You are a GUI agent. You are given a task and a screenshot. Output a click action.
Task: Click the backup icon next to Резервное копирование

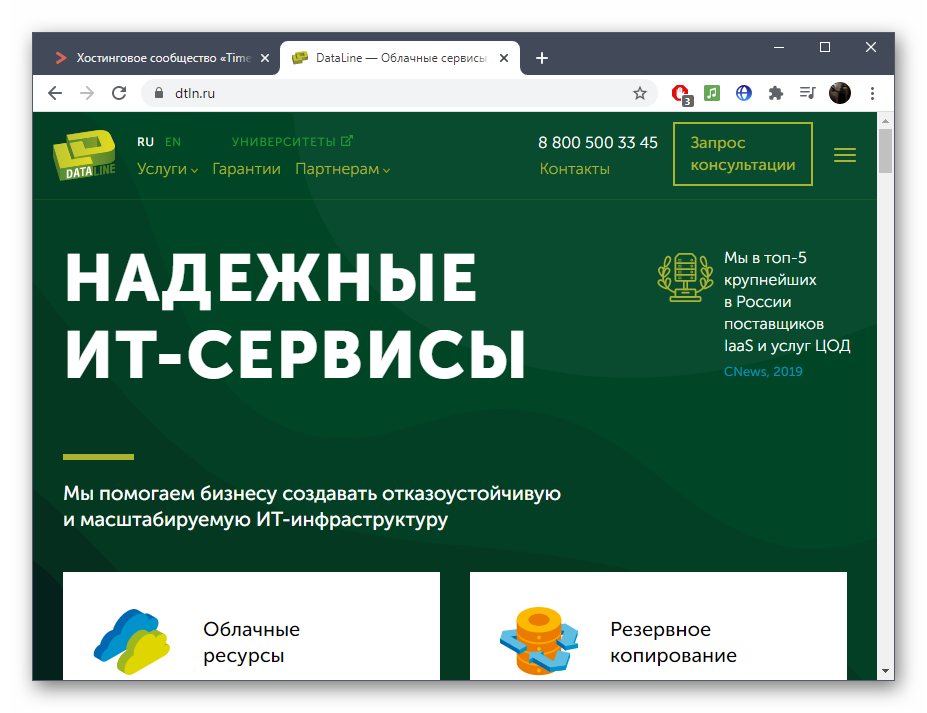point(540,638)
